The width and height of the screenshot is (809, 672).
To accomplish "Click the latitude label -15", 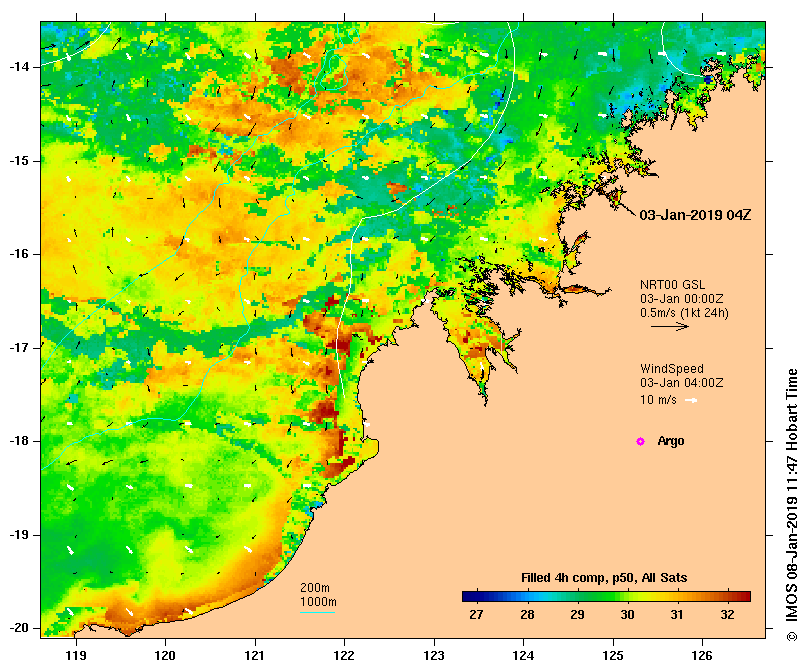I will [x=18, y=161].
